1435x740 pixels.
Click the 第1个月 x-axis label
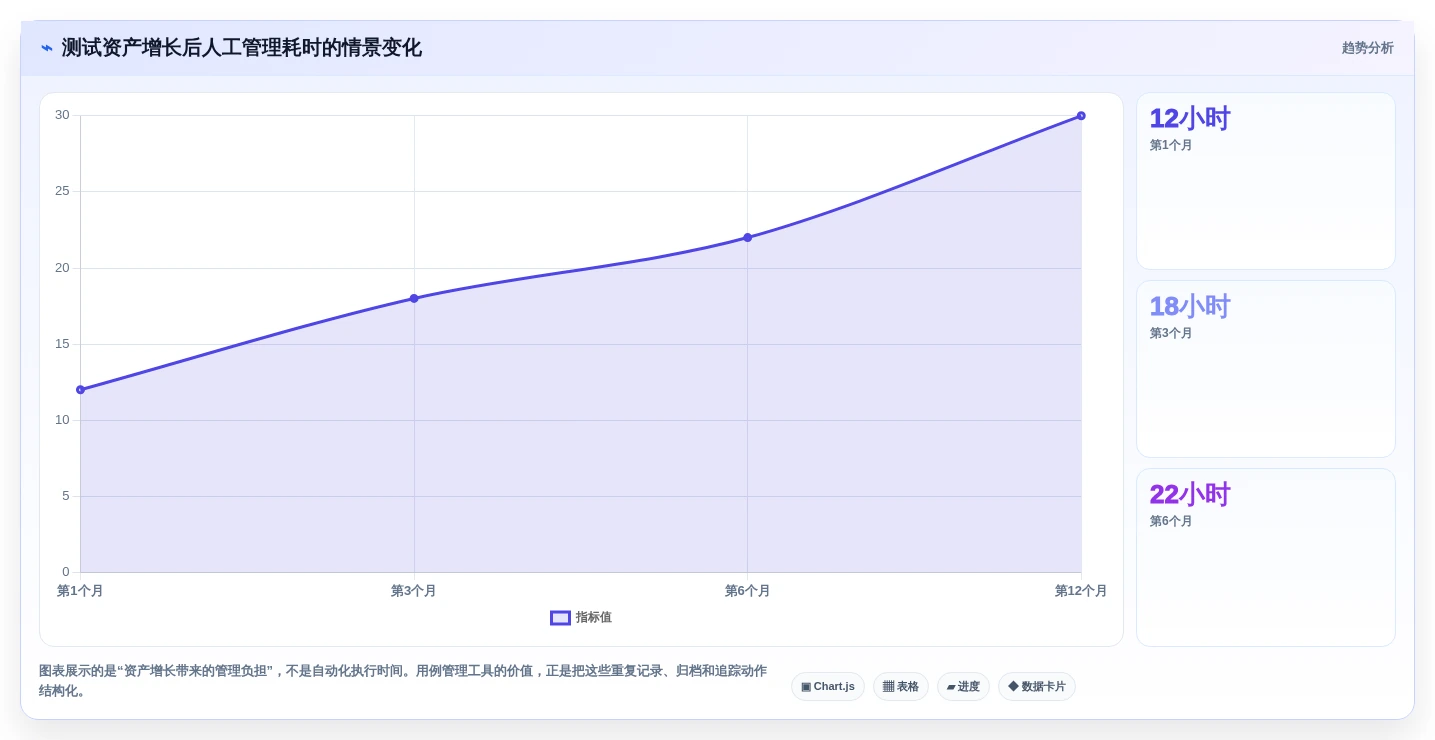[x=80, y=591]
